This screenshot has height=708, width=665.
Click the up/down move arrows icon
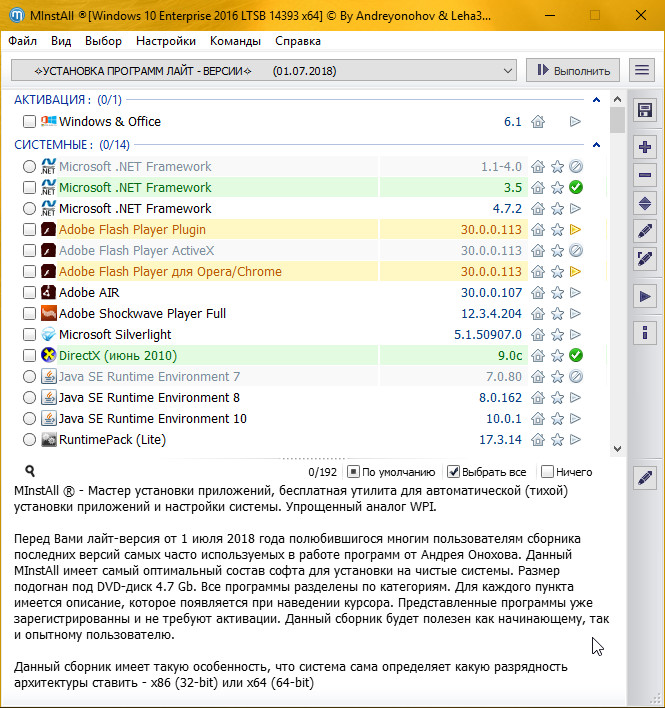click(x=645, y=204)
